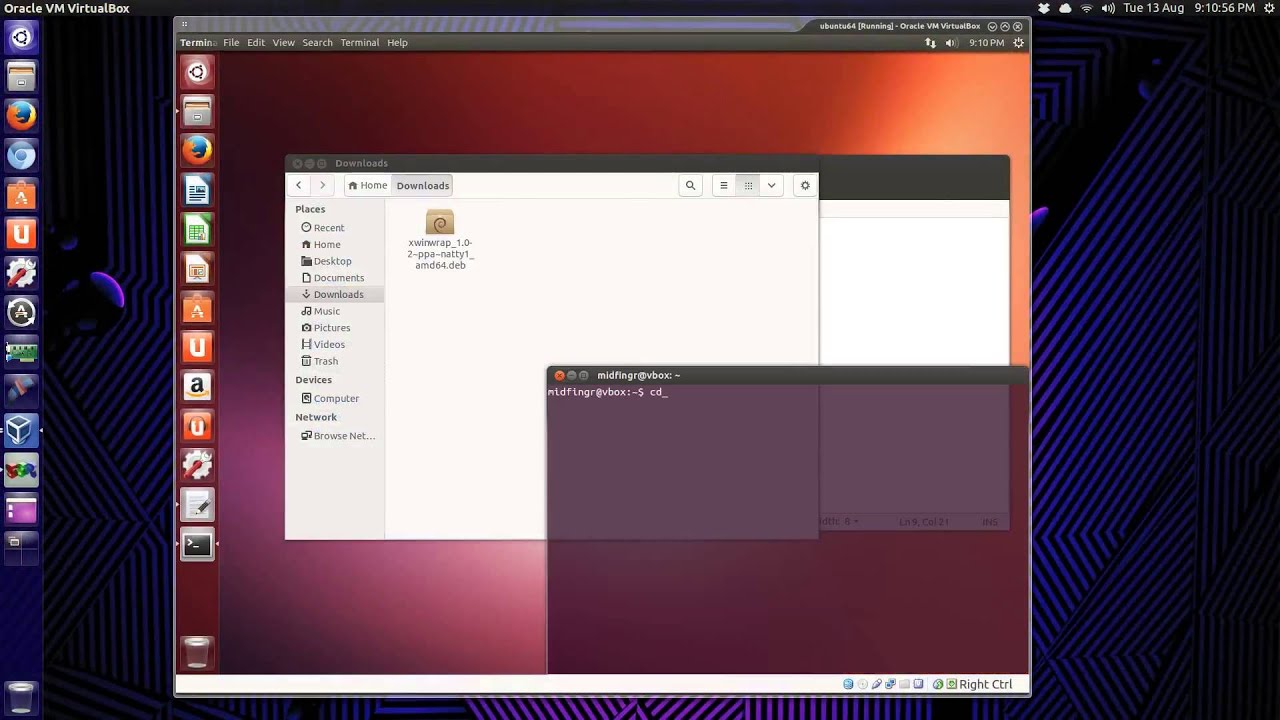Open VirtualBox cube icon in host dock
Image resolution: width=1280 pixels, height=720 pixels.
coord(21,430)
